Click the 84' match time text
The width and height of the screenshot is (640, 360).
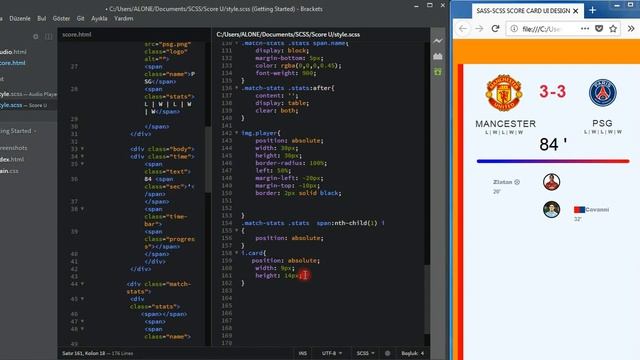tap(553, 144)
